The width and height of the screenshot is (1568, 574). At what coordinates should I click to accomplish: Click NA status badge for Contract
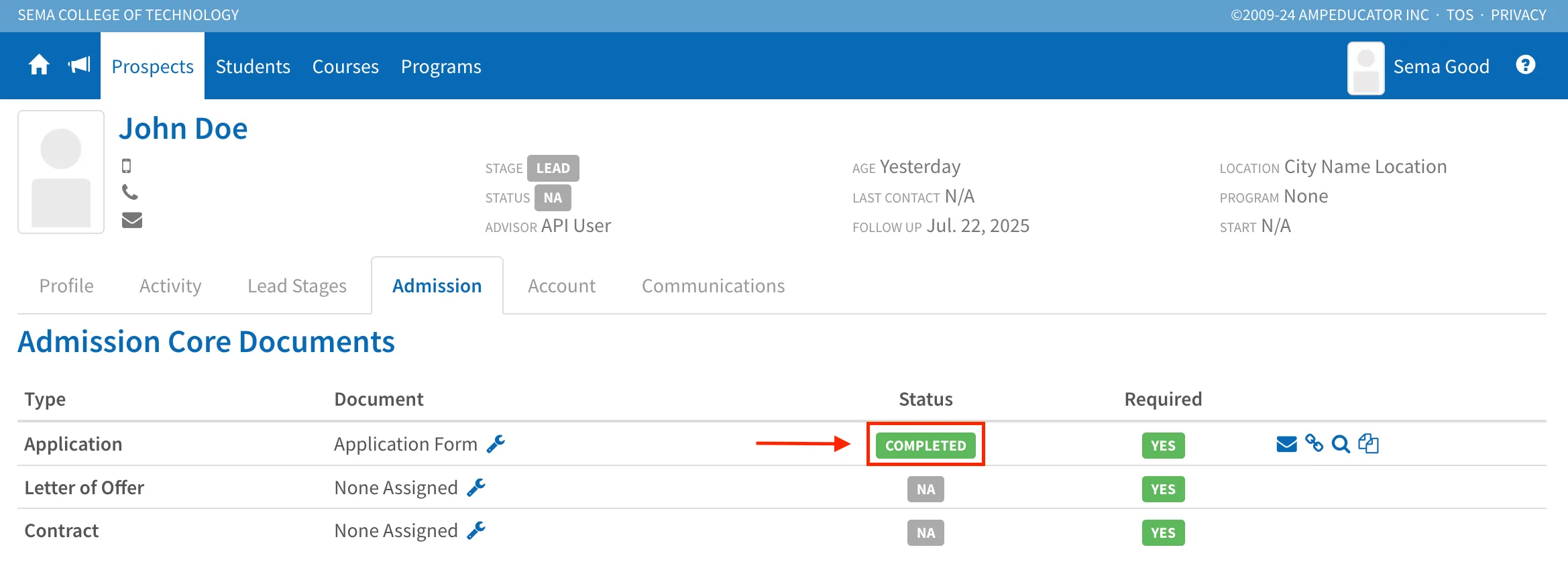click(x=926, y=532)
